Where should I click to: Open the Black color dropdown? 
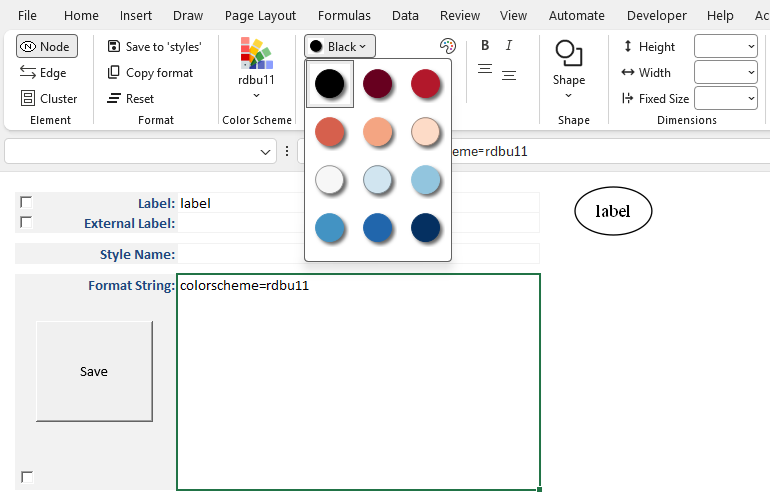340,47
